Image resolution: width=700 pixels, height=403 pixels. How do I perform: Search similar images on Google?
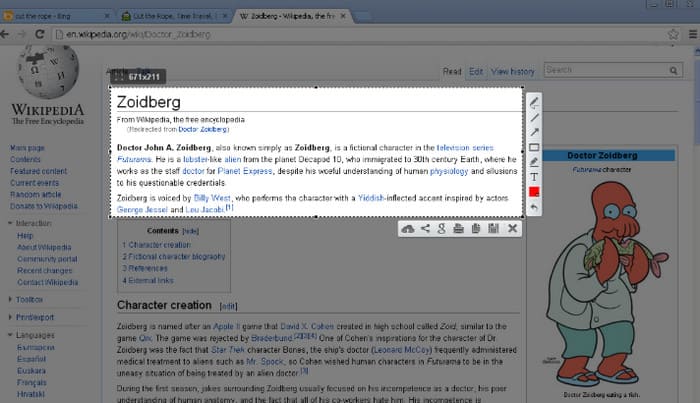pyautogui.click(x=441, y=229)
